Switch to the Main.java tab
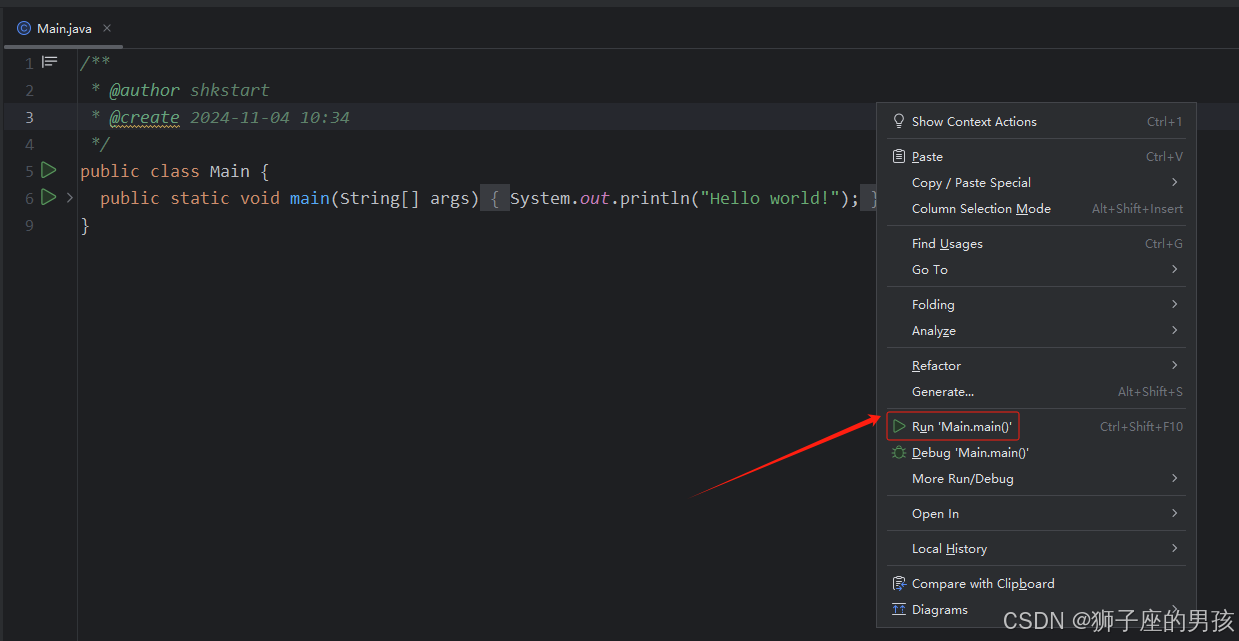Image resolution: width=1239 pixels, height=641 pixels. point(62,28)
